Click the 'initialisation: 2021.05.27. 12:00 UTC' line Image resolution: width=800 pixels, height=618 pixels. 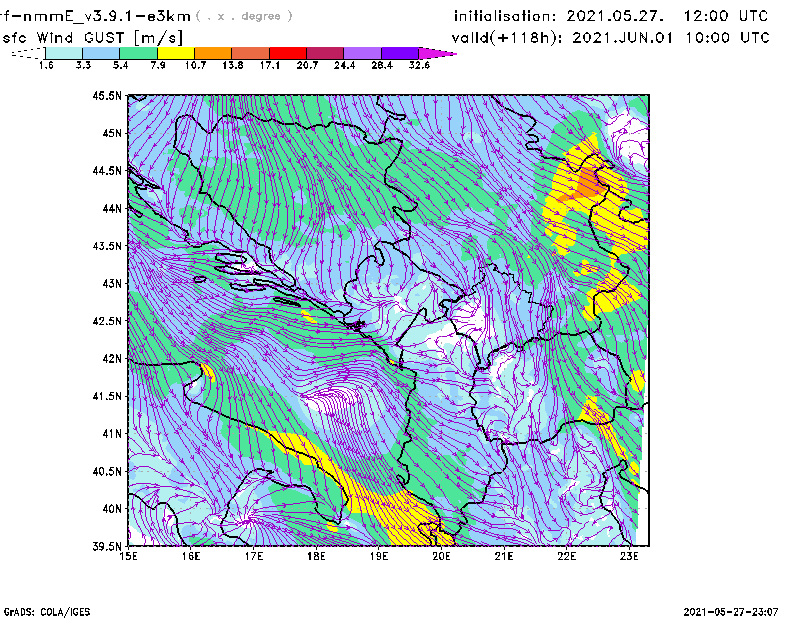coord(611,16)
